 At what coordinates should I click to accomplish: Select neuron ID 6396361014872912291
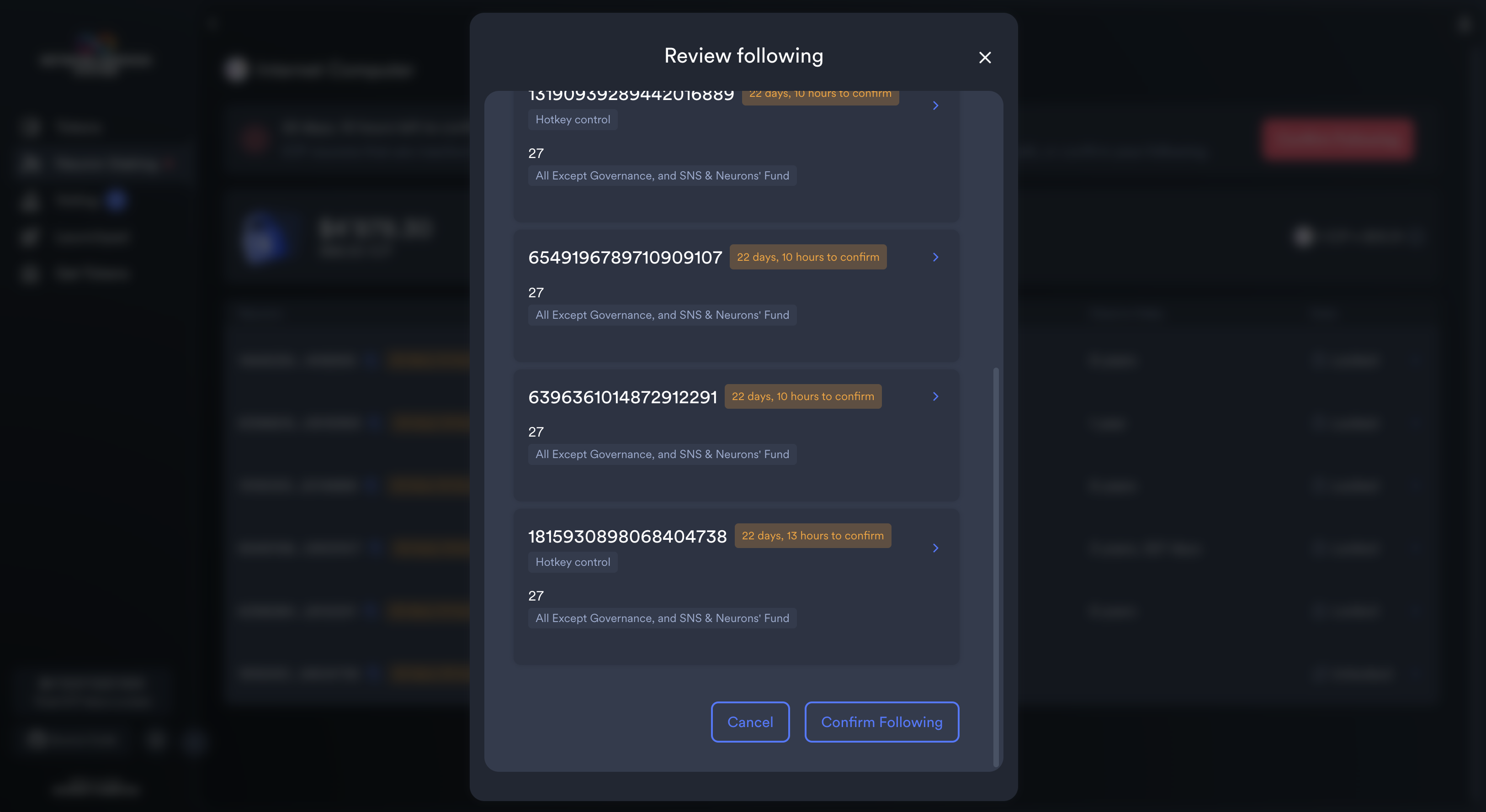pos(622,397)
